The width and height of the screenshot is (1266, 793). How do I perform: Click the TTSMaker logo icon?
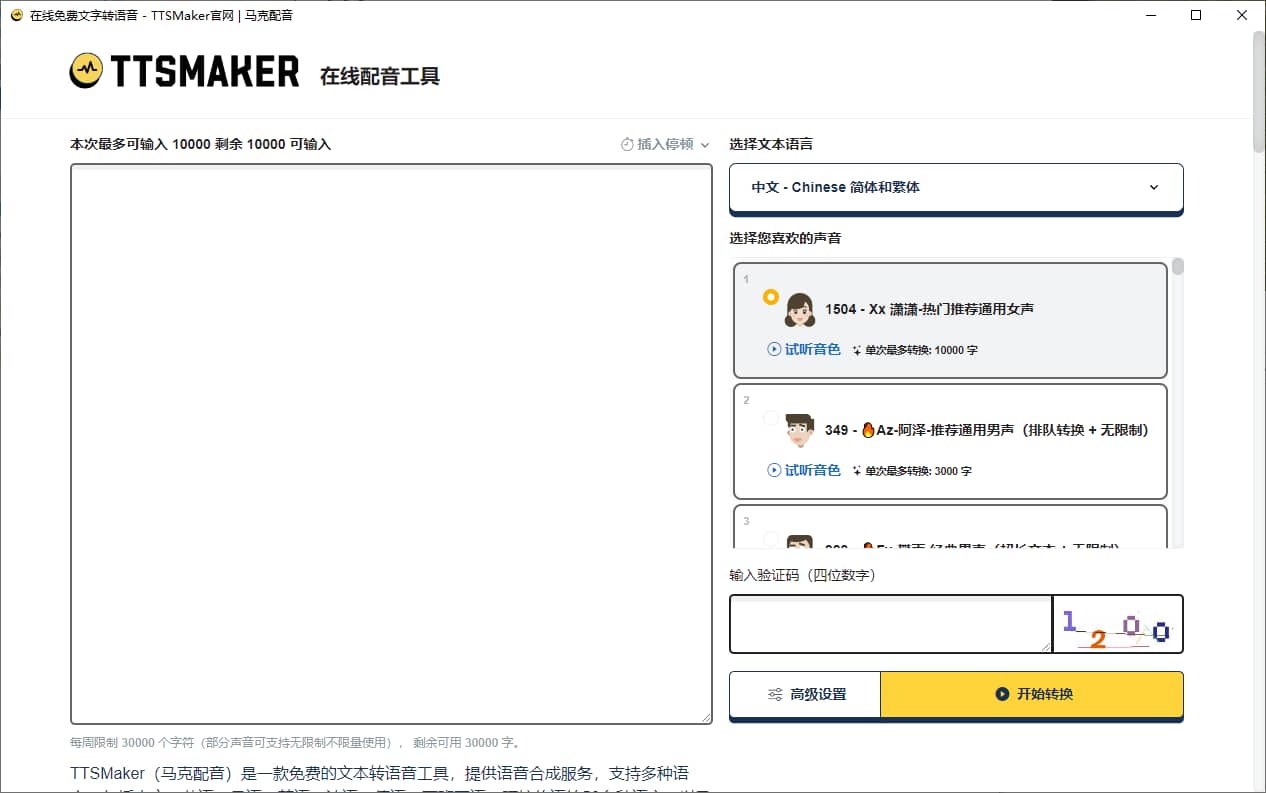[87, 71]
